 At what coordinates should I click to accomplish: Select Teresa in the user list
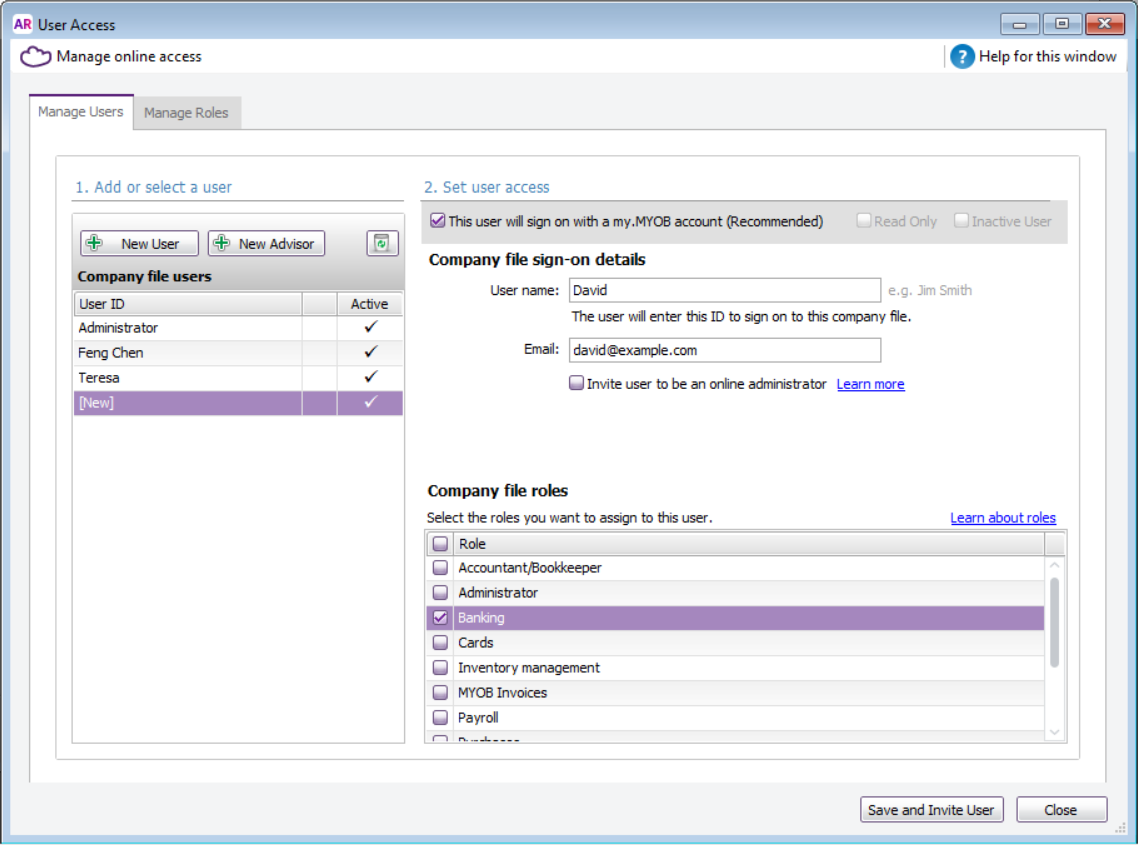point(188,378)
